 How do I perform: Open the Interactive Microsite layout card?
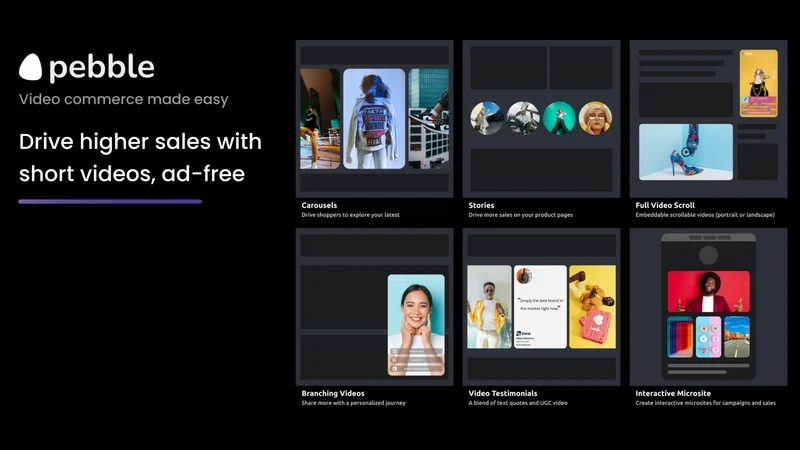click(x=708, y=307)
